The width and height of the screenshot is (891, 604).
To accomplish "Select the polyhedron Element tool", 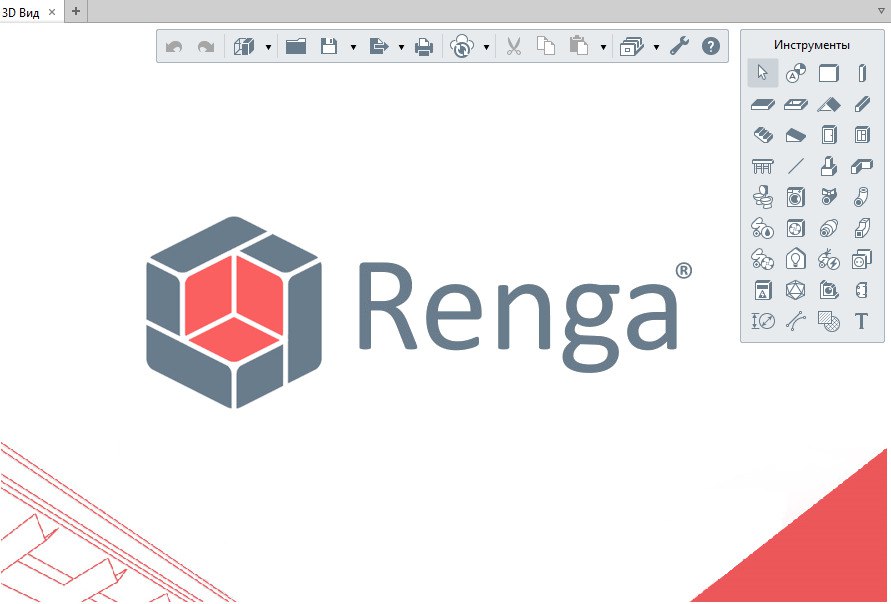I will click(x=796, y=290).
